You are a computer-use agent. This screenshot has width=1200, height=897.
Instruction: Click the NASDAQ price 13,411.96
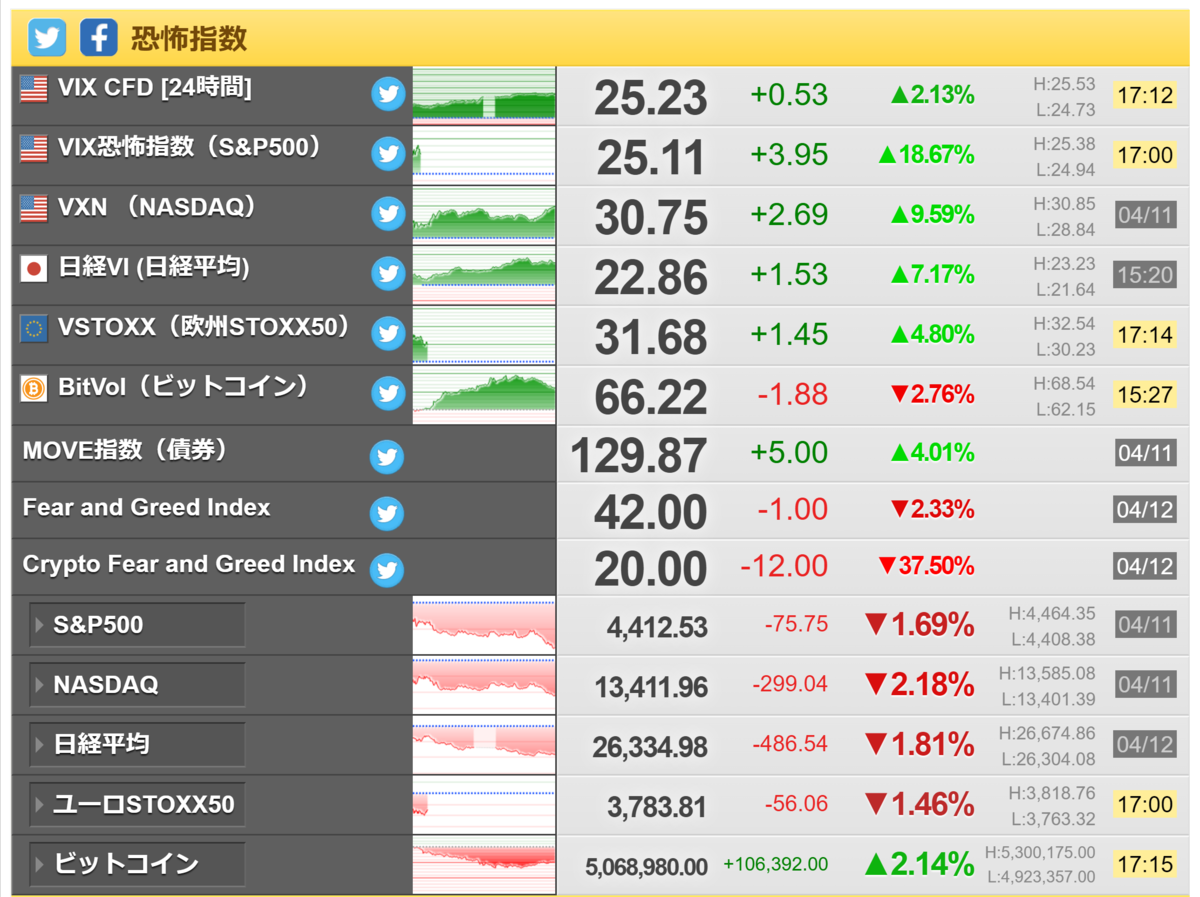(x=651, y=688)
